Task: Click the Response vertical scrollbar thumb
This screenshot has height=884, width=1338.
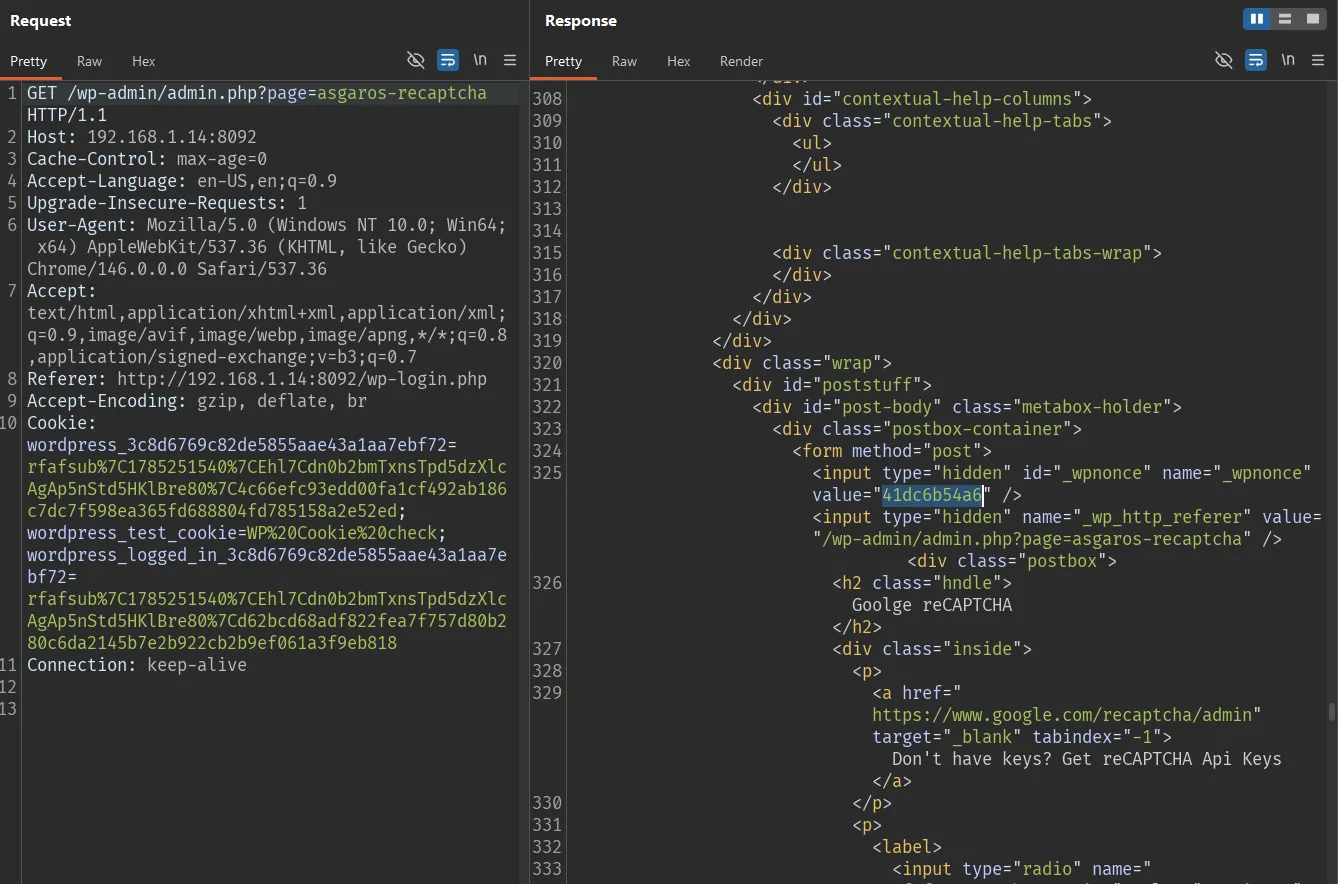Action: 1331,711
